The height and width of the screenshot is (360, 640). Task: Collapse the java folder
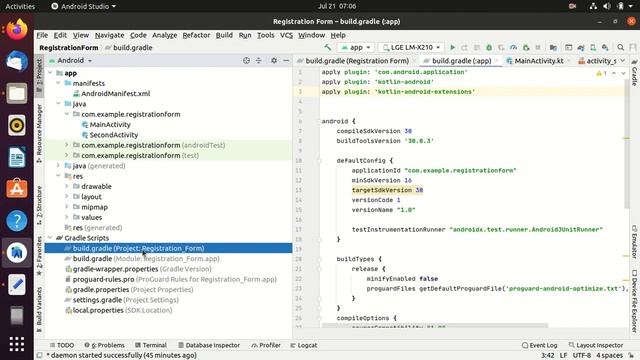pos(58,104)
